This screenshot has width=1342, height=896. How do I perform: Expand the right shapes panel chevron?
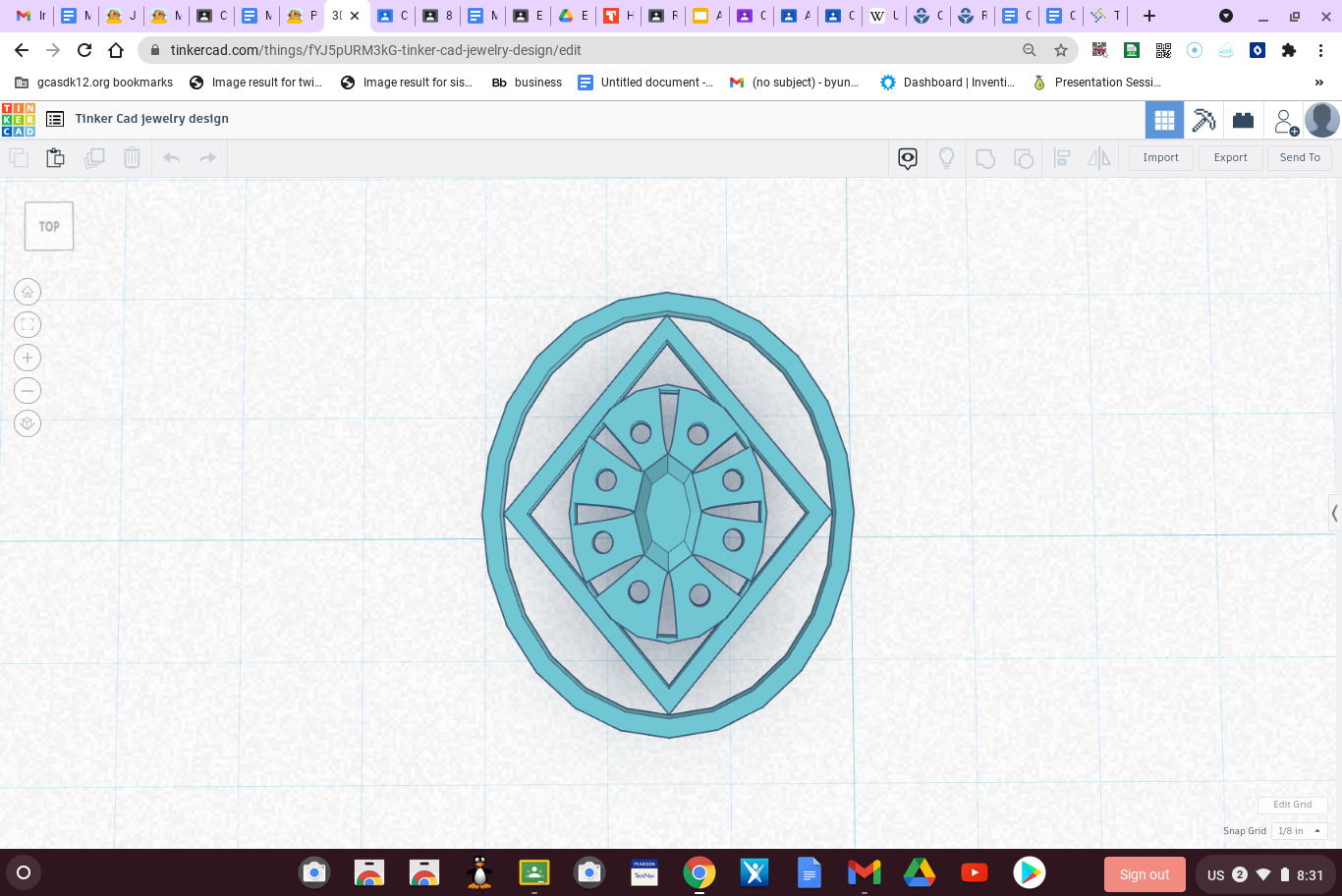pyautogui.click(x=1333, y=513)
